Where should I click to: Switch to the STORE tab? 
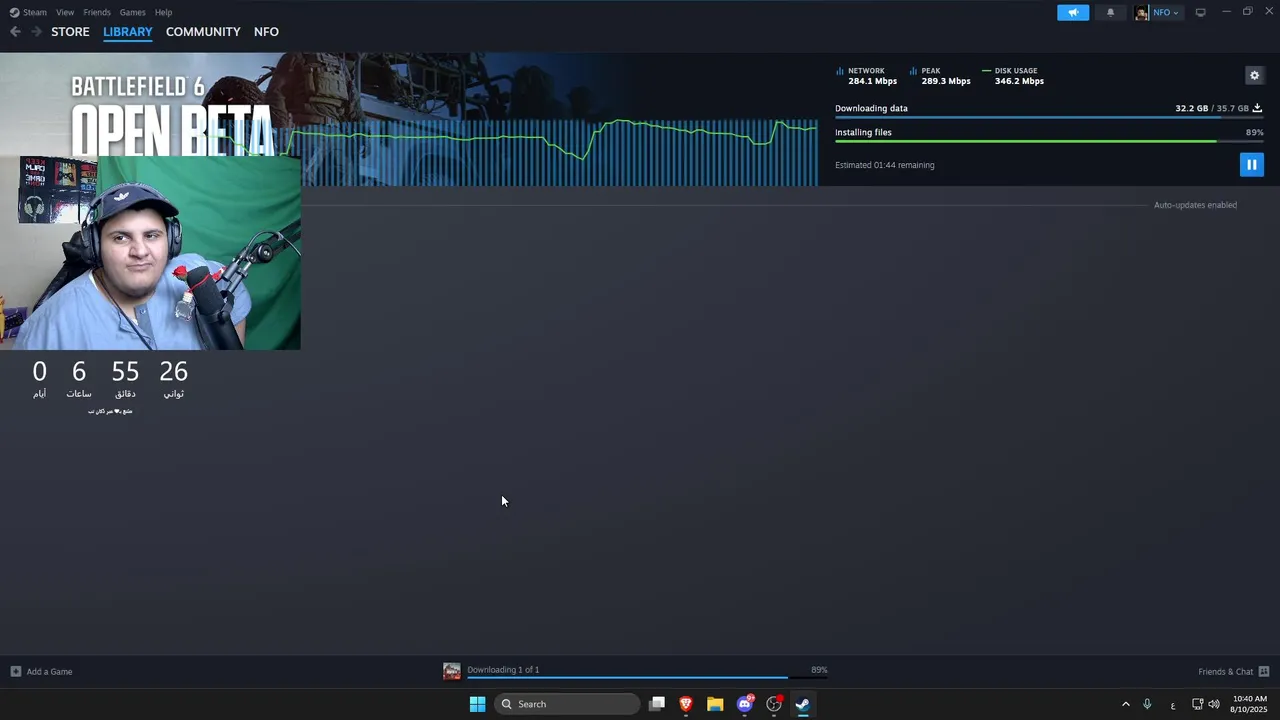coord(70,32)
